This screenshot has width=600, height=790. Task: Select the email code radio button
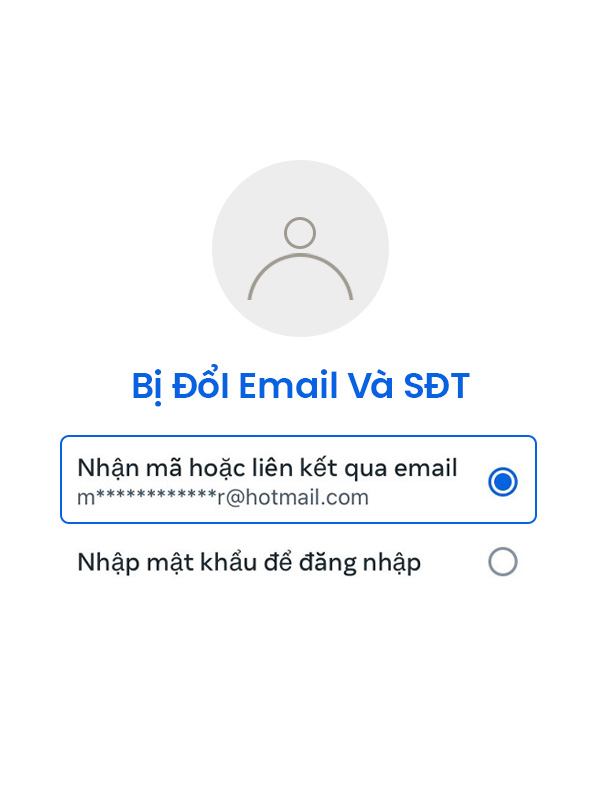point(503,482)
